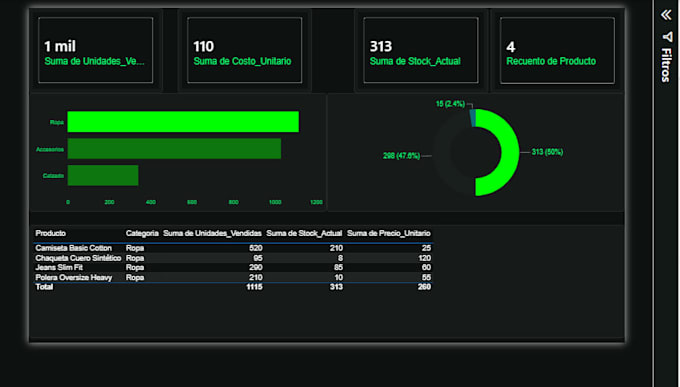The width and height of the screenshot is (680, 387).
Task: Click the Calzado bar in bar chart
Action: (103, 175)
